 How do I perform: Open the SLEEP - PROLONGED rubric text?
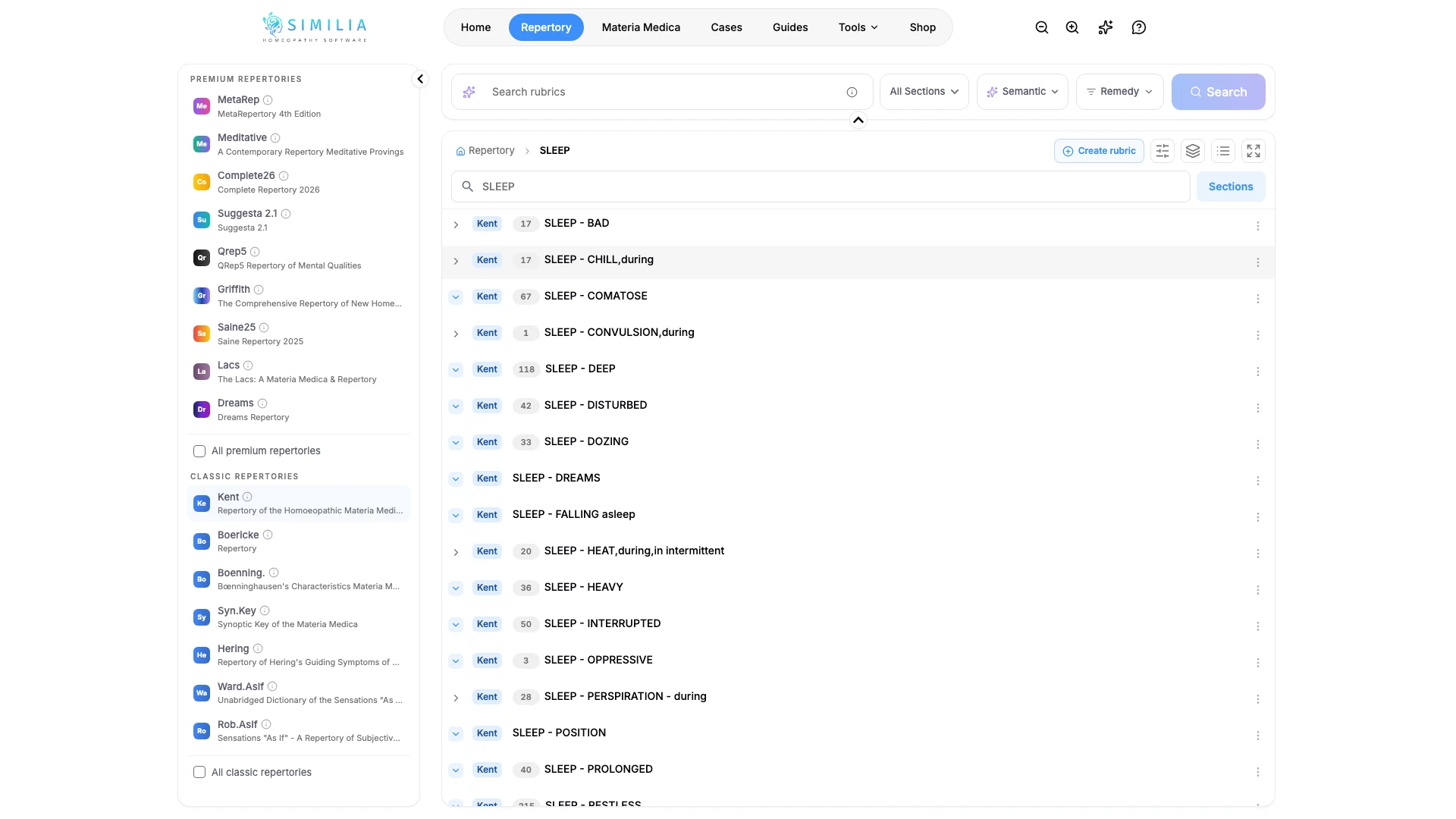click(598, 769)
